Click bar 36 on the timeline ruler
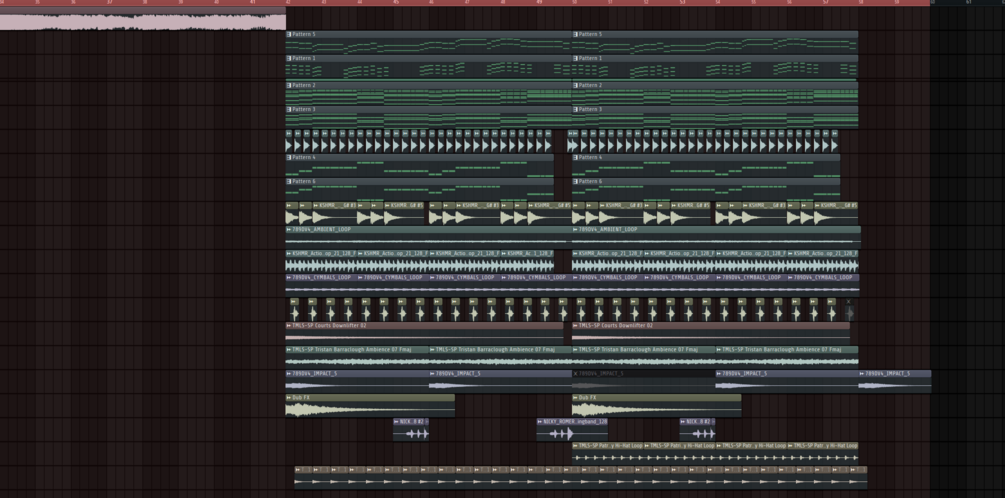Viewport: 1005px width, 498px height. point(73,3)
